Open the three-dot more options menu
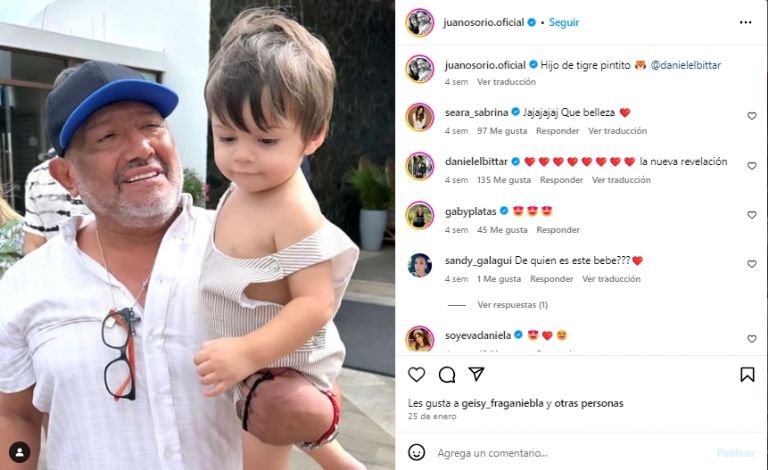Viewport: 768px width, 470px height. pyautogui.click(x=745, y=23)
